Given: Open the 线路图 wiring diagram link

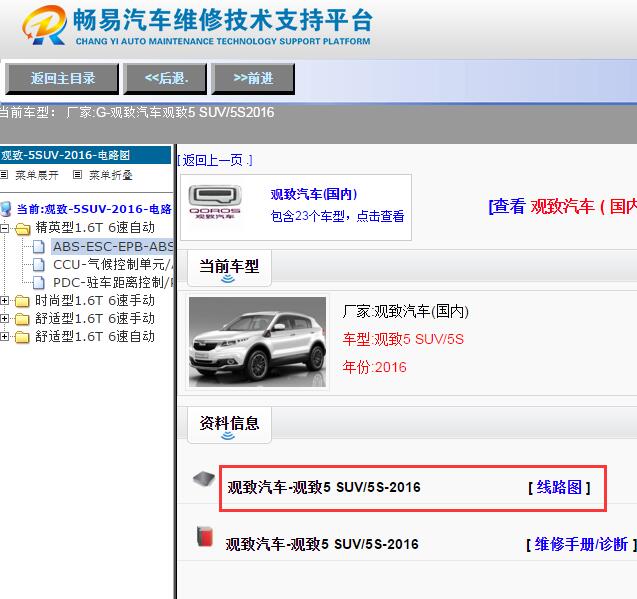Looking at the screenshot, I should 559,487.
